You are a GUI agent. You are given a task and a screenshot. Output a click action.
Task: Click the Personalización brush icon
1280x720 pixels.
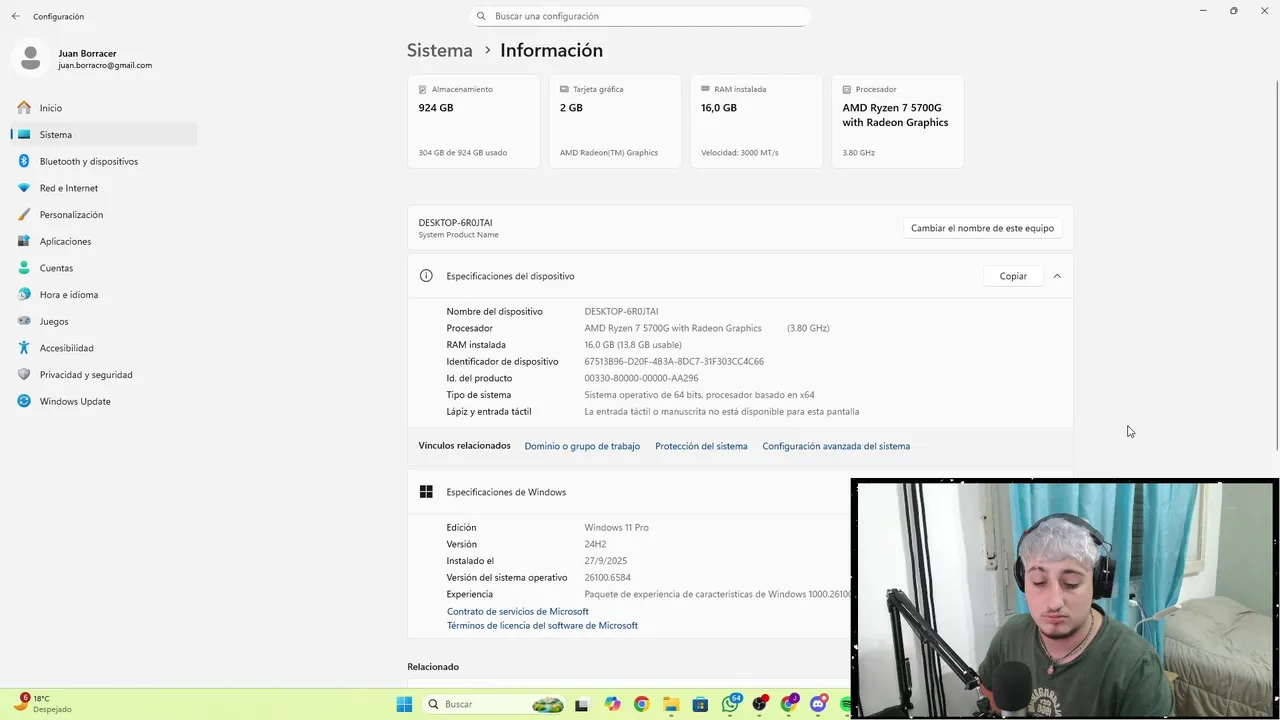[24, 214]
